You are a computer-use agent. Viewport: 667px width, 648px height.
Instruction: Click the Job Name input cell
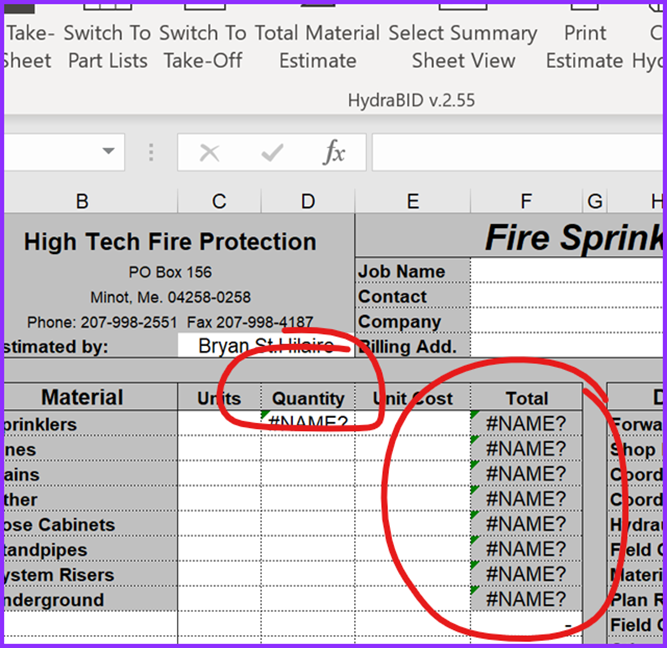click(566, 271)
